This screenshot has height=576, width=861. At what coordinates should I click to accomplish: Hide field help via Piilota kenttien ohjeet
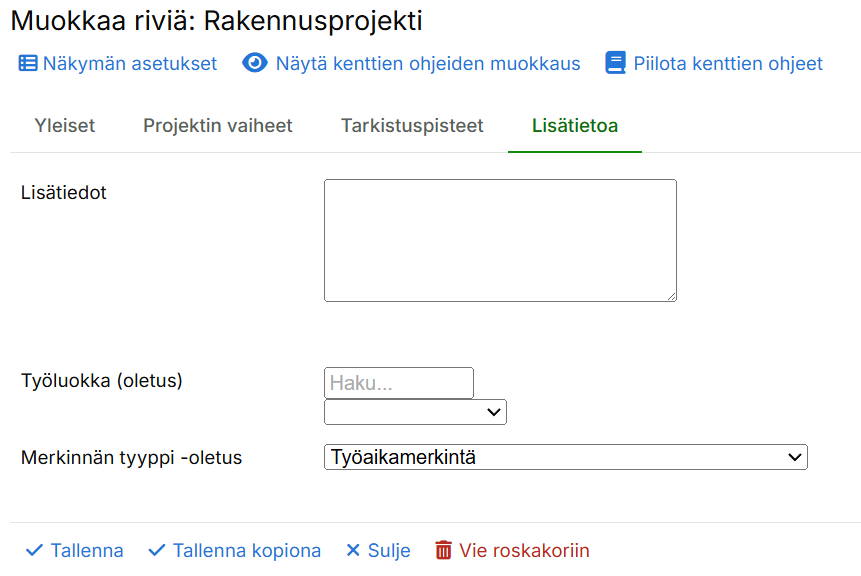click(x=728, y=64)
